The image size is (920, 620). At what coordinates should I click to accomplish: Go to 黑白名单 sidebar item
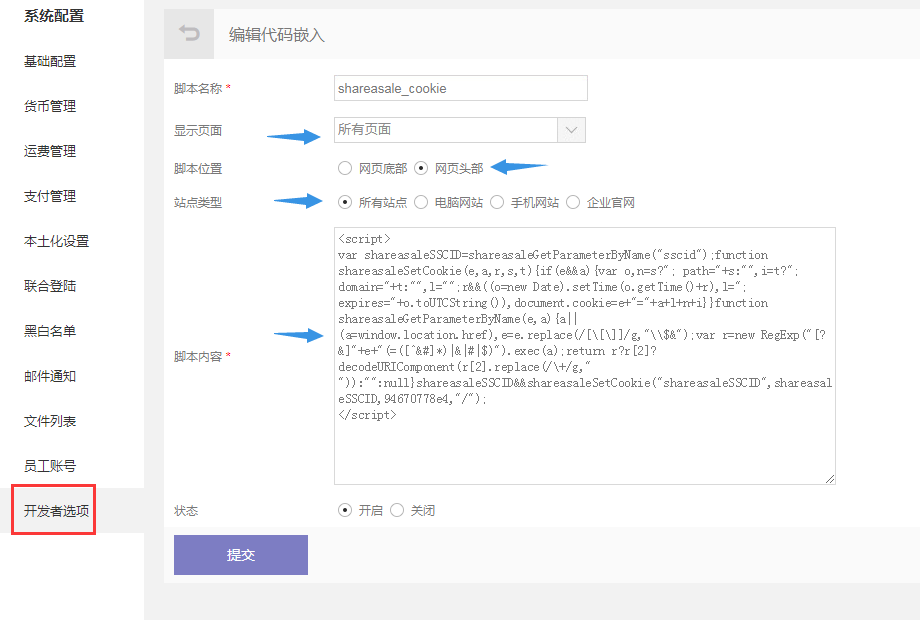(50, 331)
